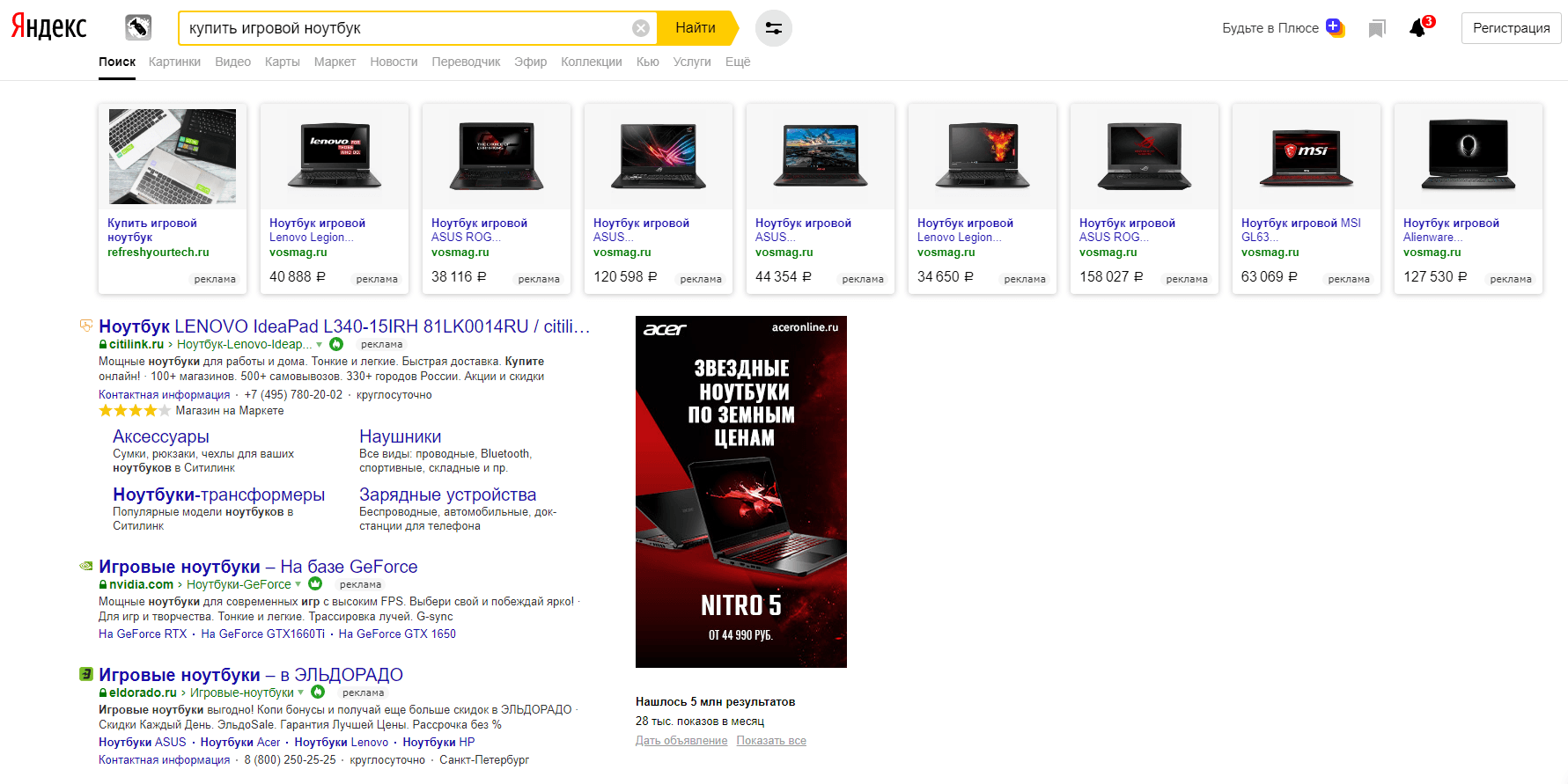The height and width of the screenshot is (784, 1568).
Task: Clear the search query with the X icon
Action: click(641, 28)
